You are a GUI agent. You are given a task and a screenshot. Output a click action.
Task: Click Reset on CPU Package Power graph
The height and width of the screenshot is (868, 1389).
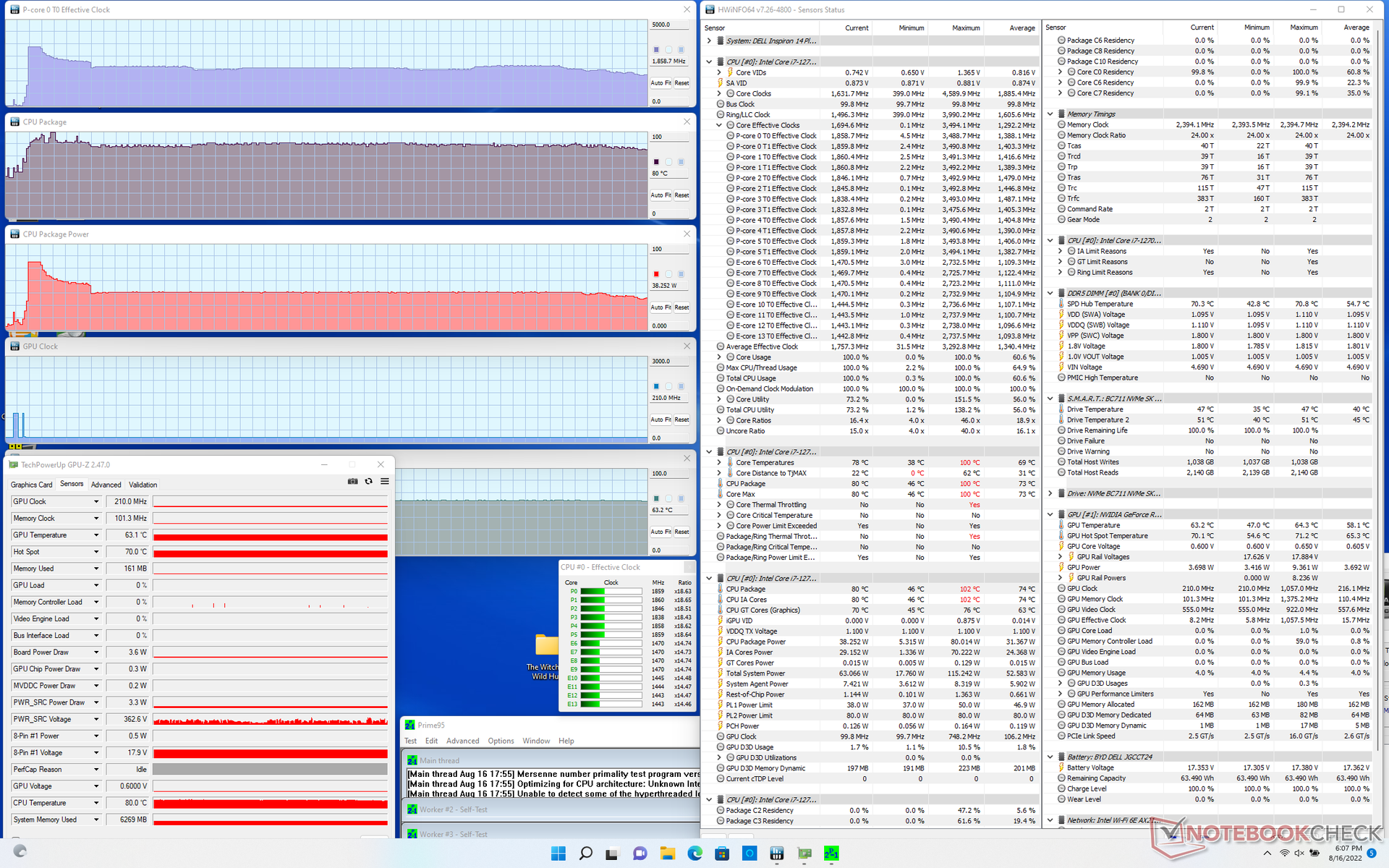click(x=681, y=307)
